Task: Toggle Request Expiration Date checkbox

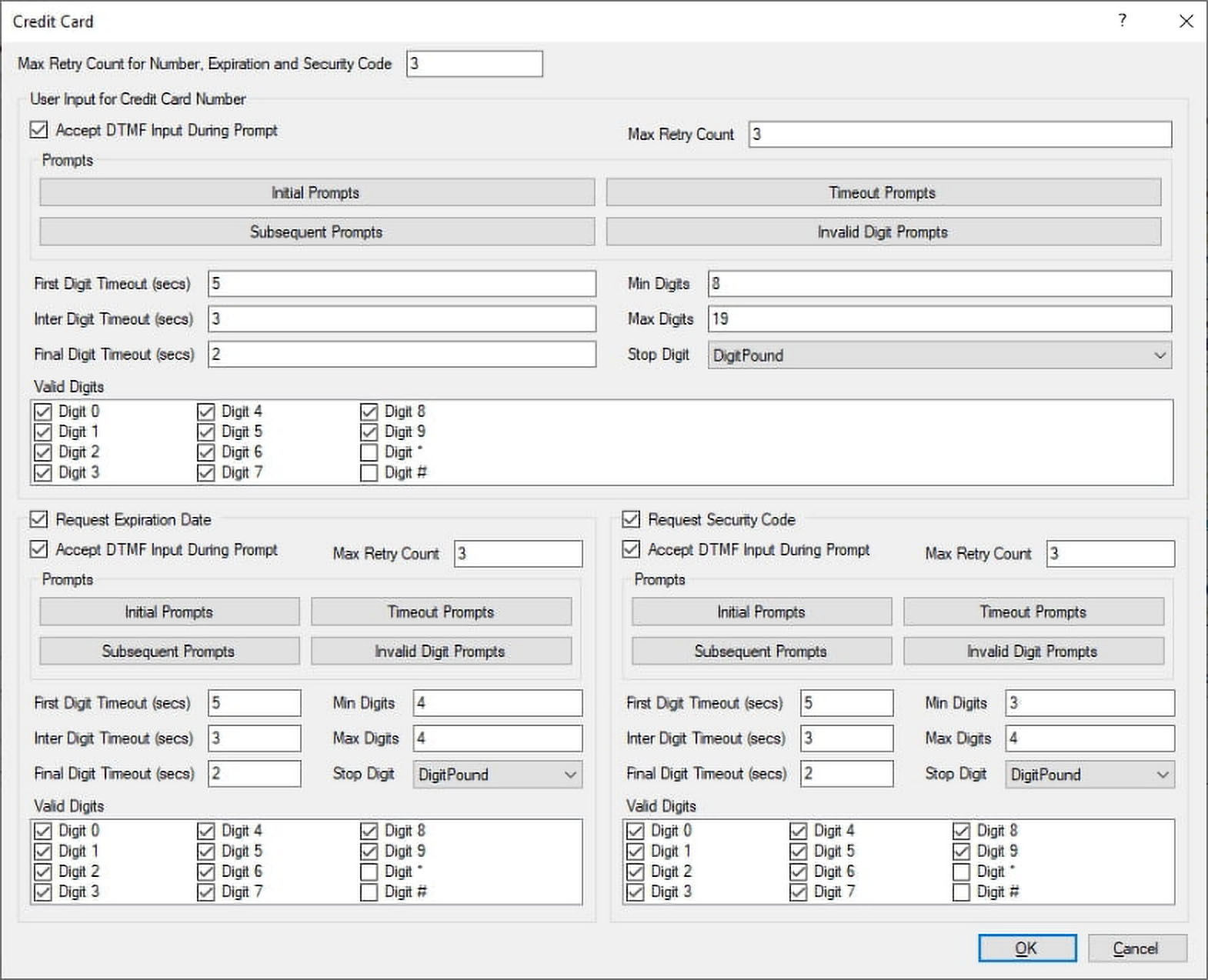Action: click(x=39, y=519)
